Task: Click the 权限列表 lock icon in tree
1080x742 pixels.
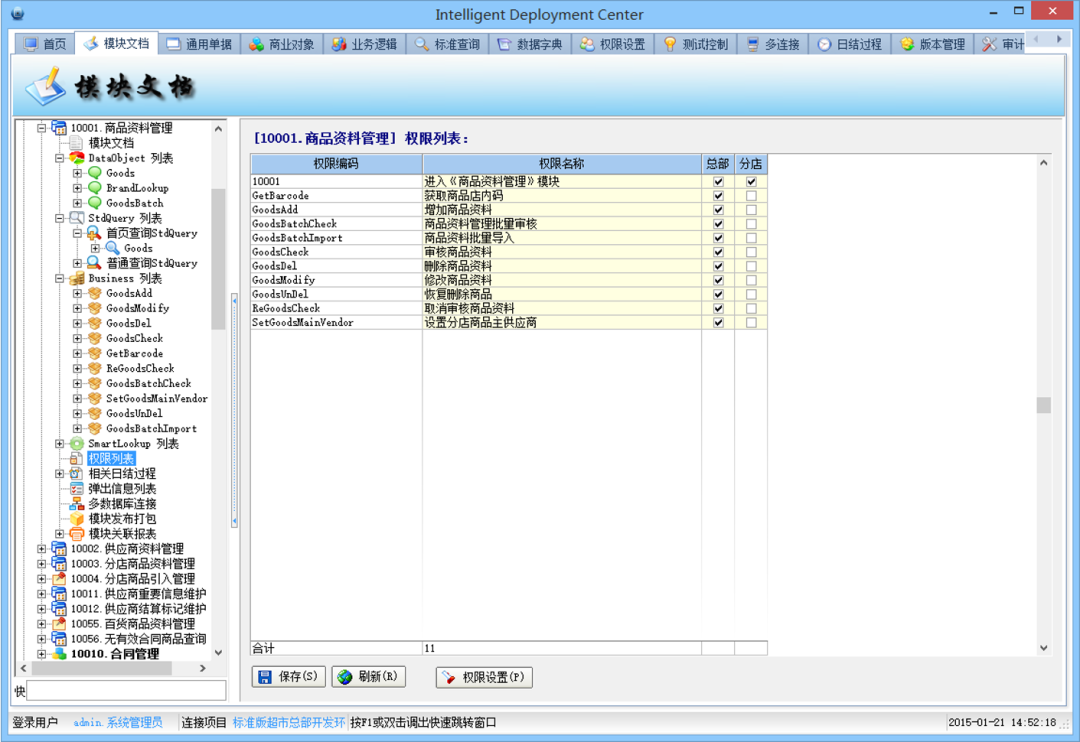Action: [x=76, y=459]
